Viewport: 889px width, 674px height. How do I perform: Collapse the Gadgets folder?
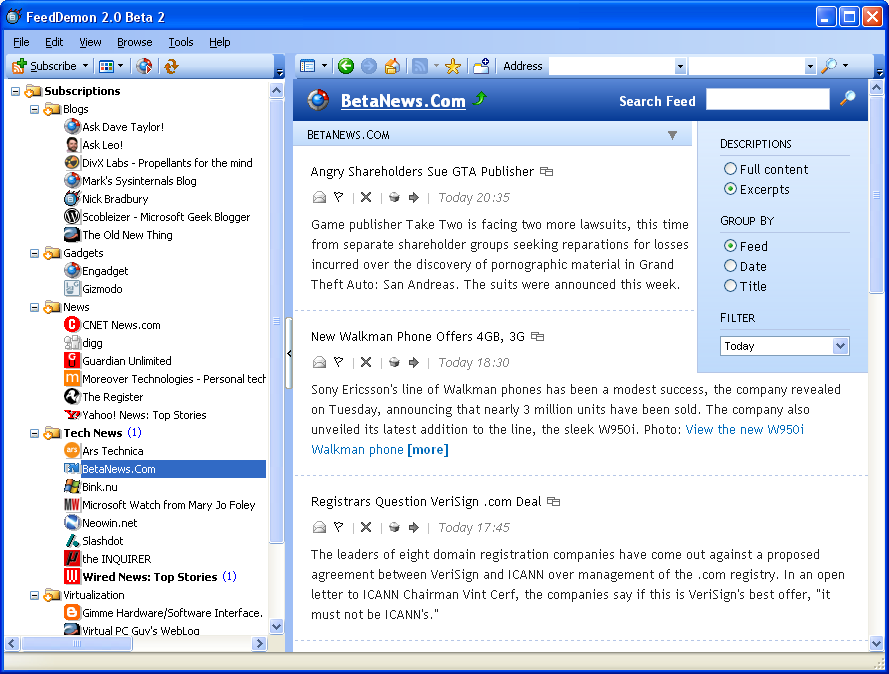35,253
